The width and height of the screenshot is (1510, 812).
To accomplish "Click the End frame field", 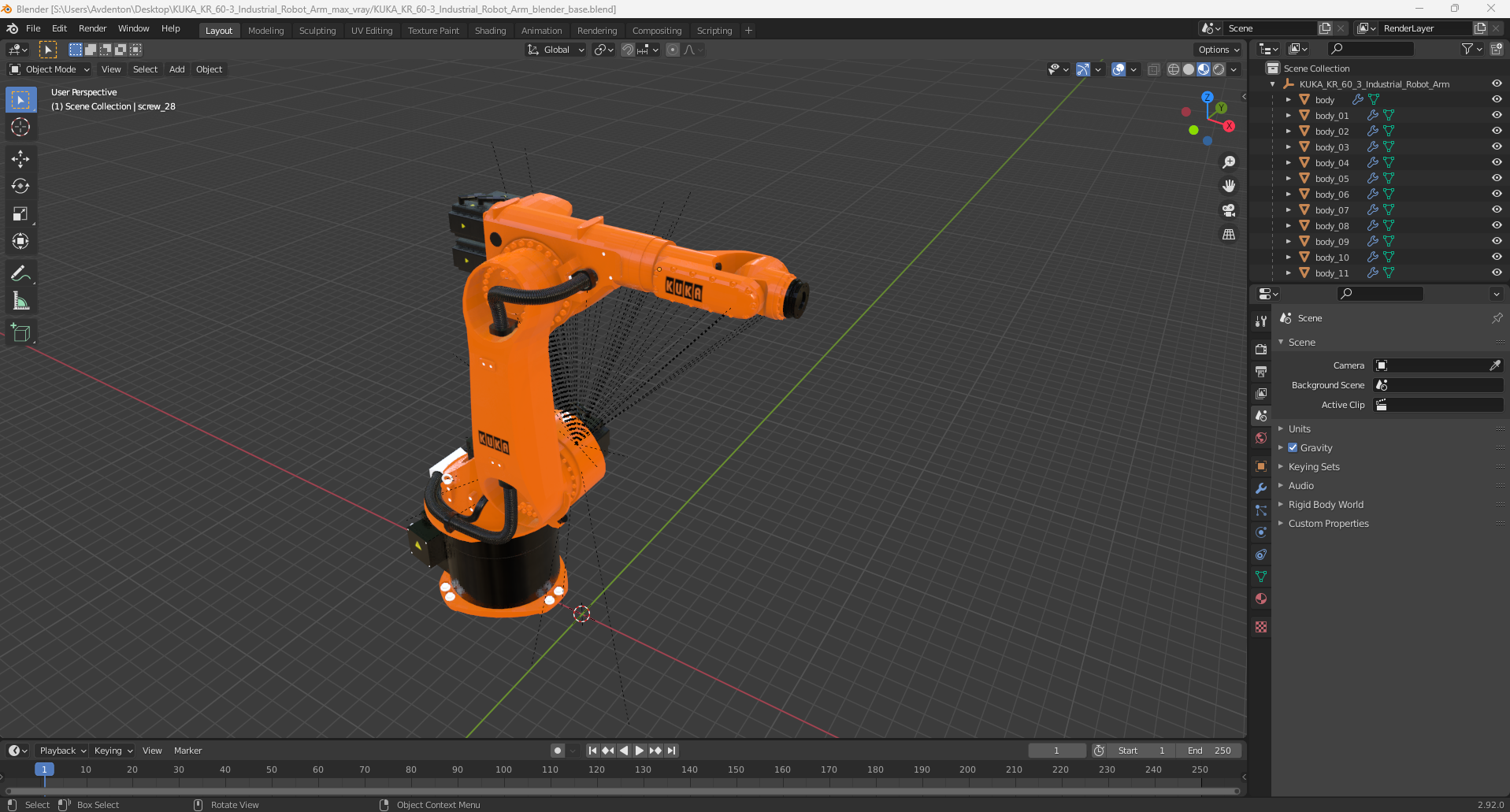I will pos(1209,751).
